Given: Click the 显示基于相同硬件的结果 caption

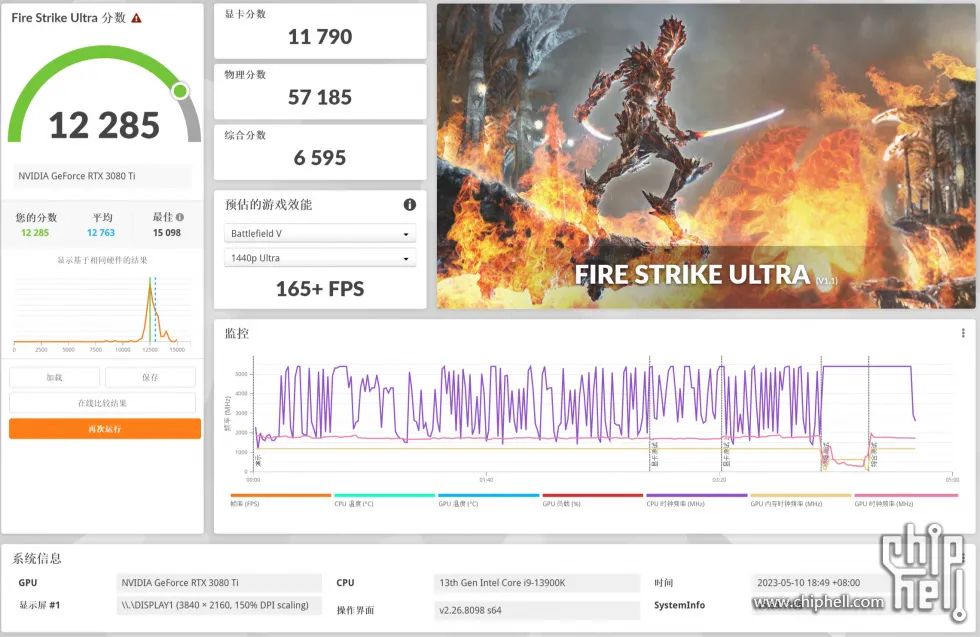Looking at the screenshot, I should click(x=102, y=260).
